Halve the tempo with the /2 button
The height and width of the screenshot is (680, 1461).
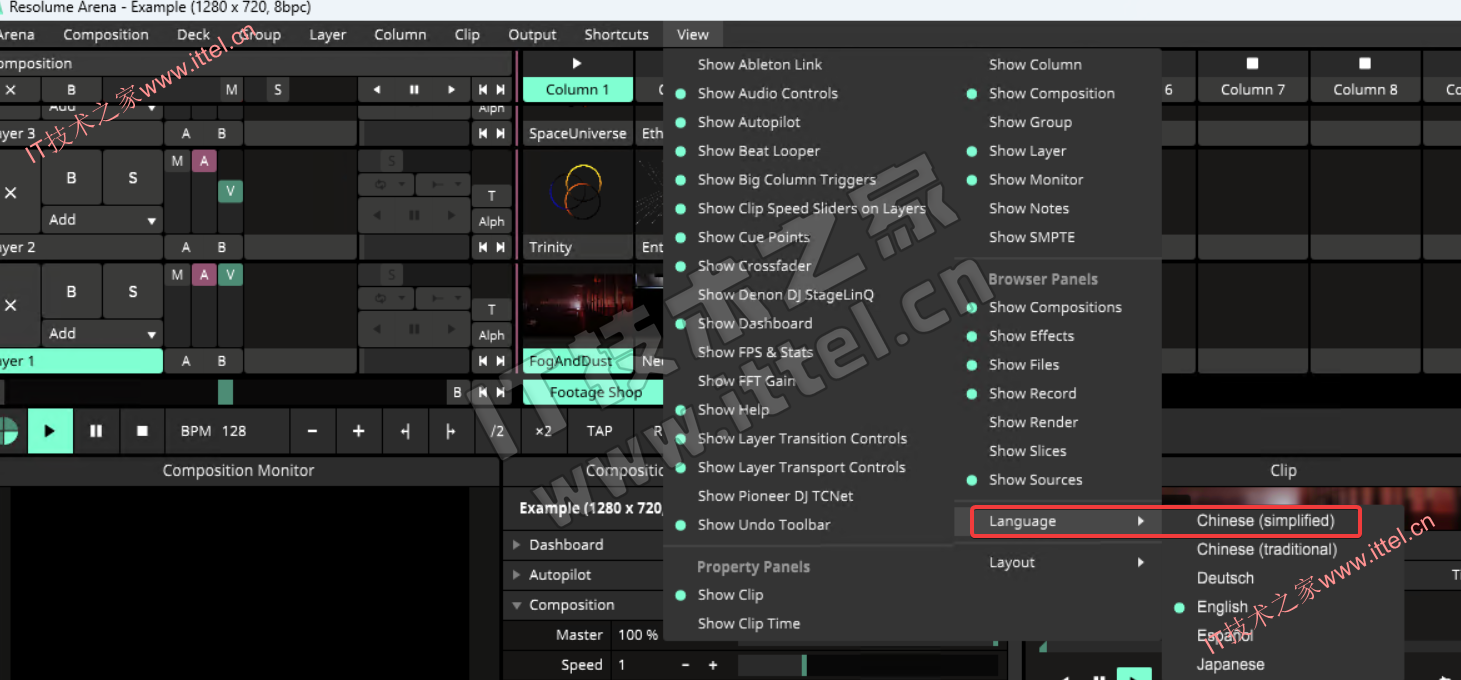coord(497,431)
